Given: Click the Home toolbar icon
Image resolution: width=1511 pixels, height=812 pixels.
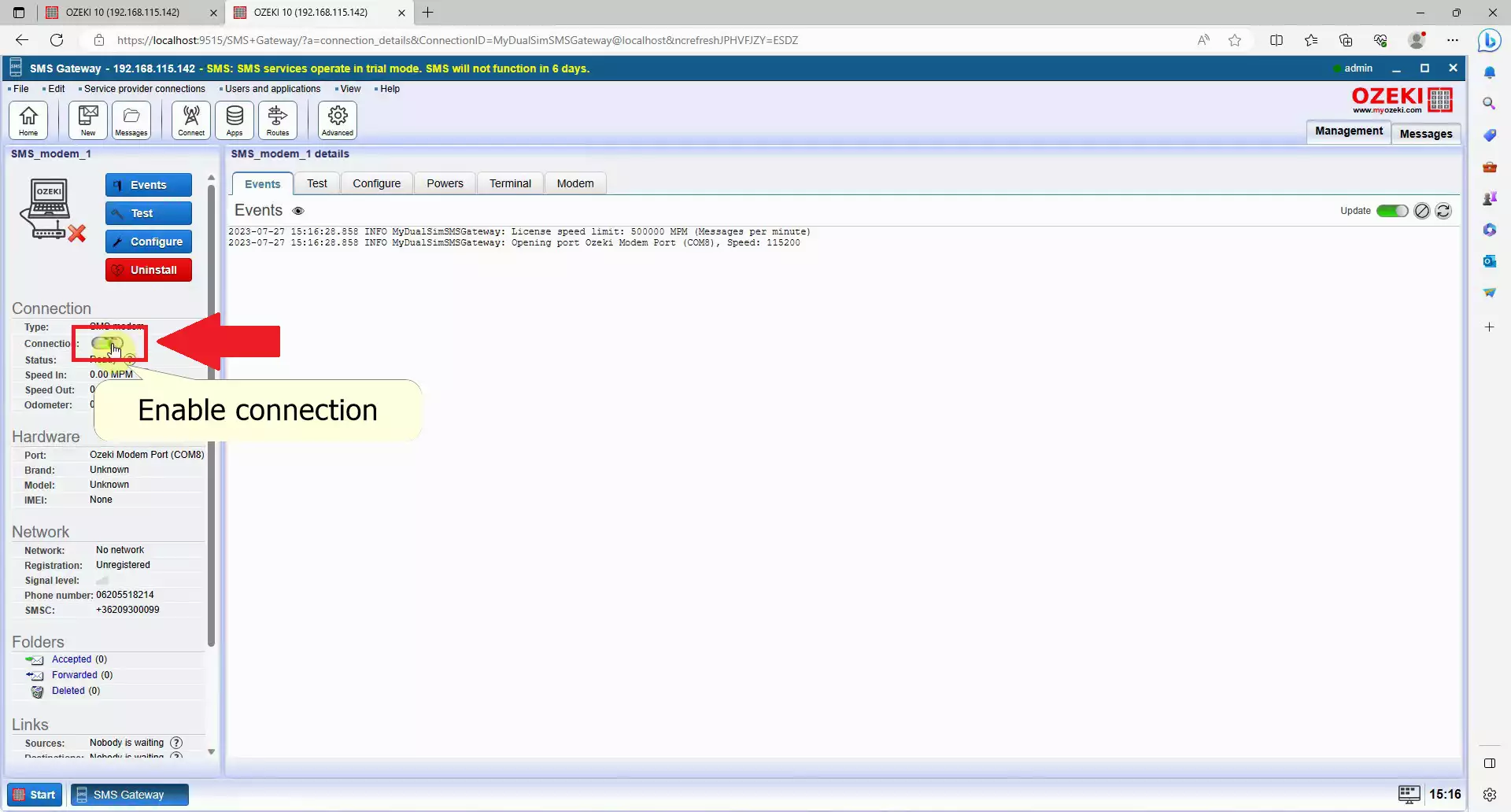Looking at the screenshot, I should pyautogui.click(x=28, y=120).
